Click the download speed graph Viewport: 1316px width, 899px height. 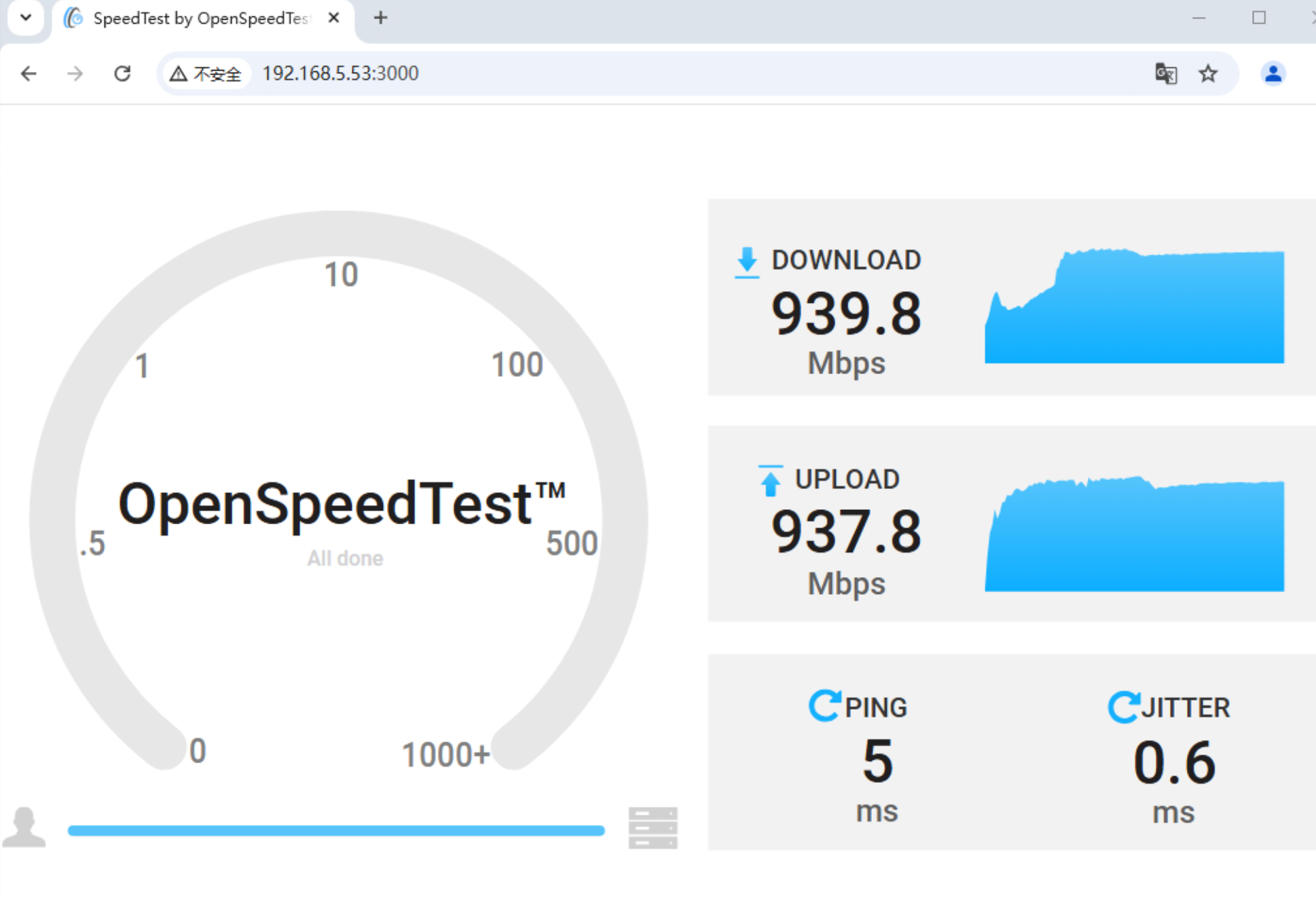point(1134,306)
